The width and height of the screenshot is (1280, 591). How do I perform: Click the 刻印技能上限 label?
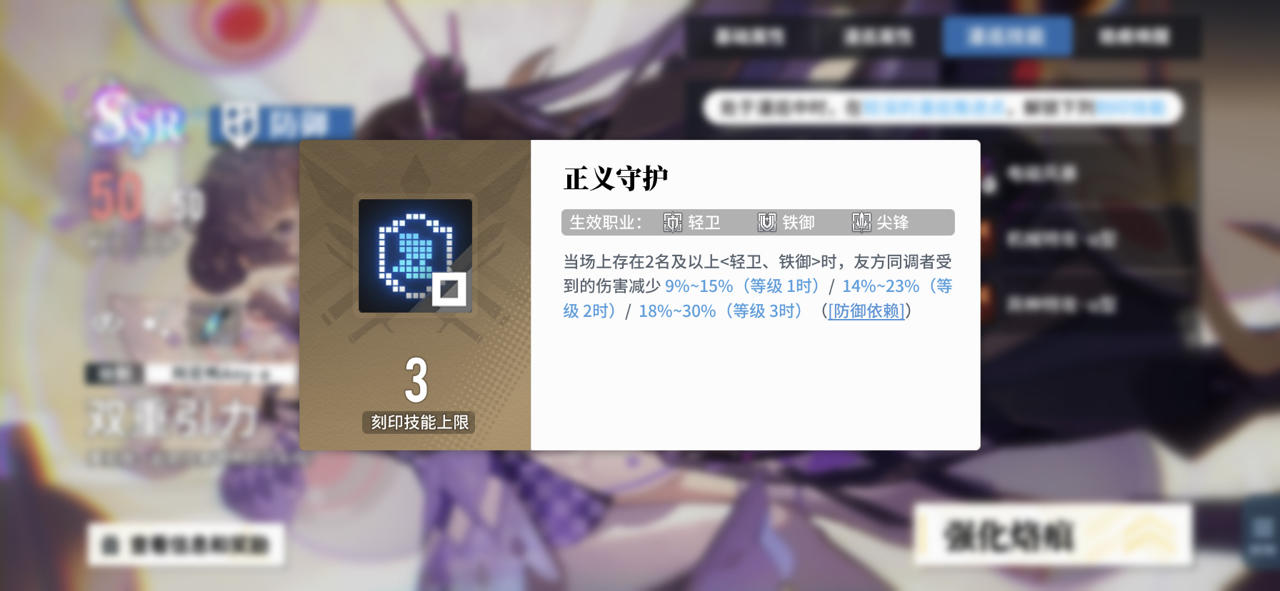(418, 422)
